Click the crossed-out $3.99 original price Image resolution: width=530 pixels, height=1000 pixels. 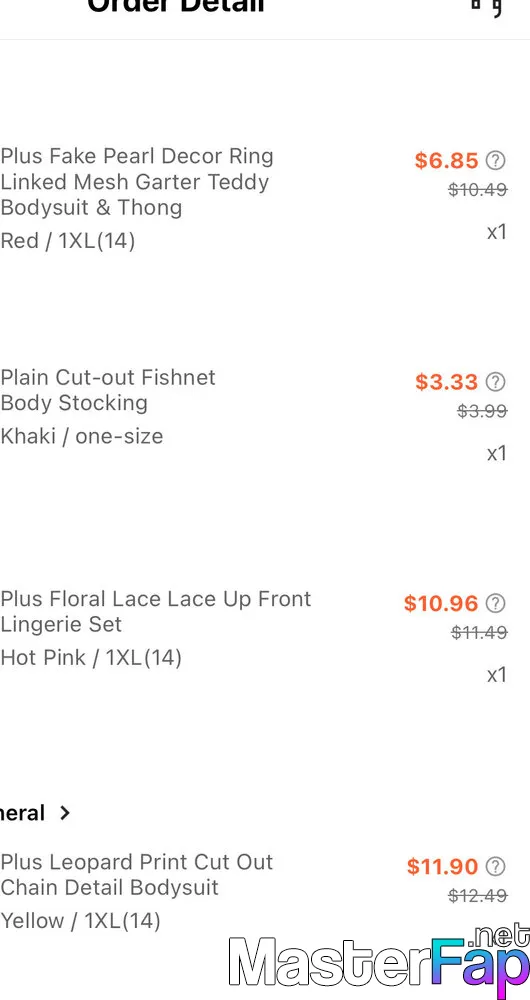tap(482, 411)
